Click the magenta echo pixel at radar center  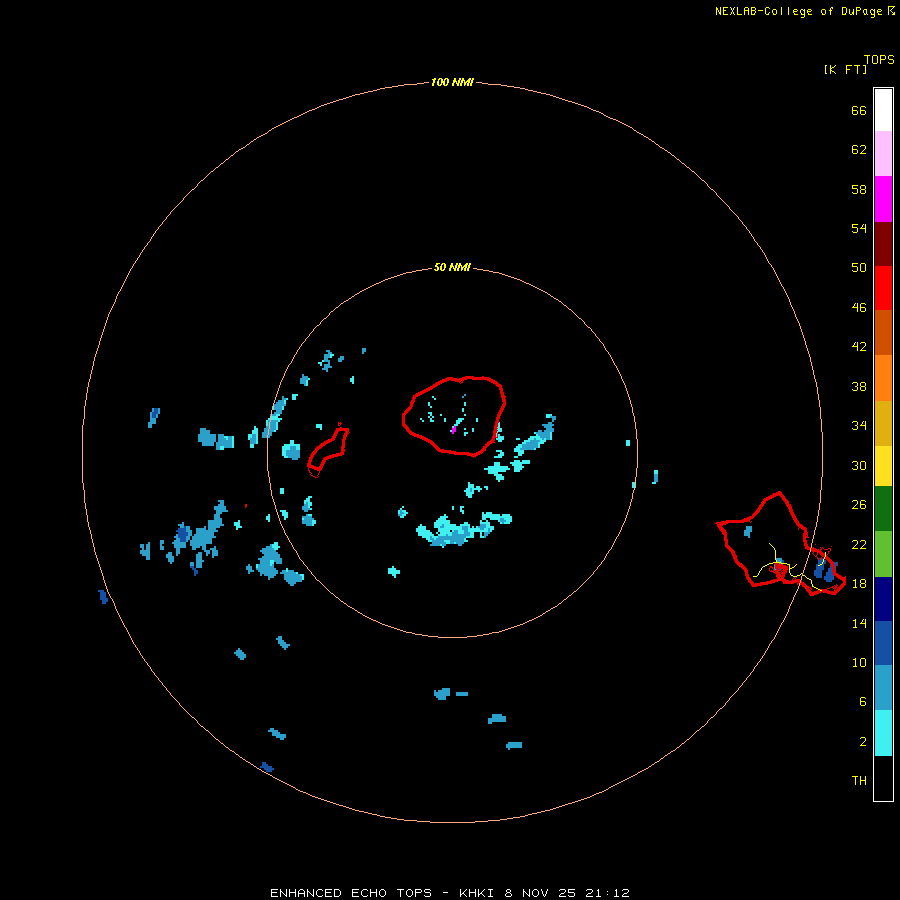pyautogui.click(x=453, y=430)
